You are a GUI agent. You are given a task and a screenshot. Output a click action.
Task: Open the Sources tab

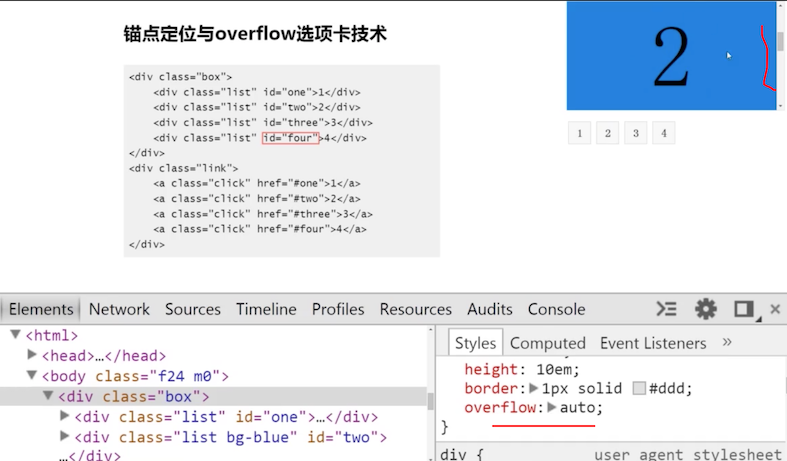click(x=193, y=309)
